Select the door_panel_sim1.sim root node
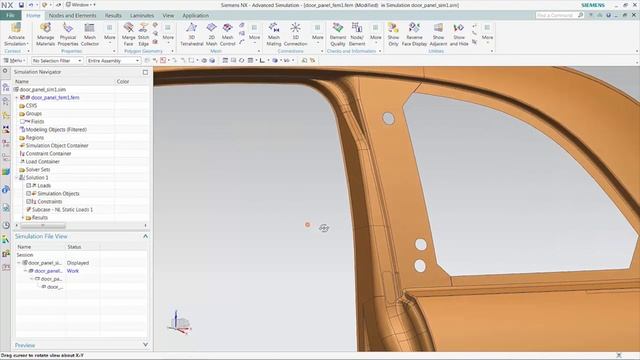640x360 pixels. pyautogui.click(x=40, y=89)
